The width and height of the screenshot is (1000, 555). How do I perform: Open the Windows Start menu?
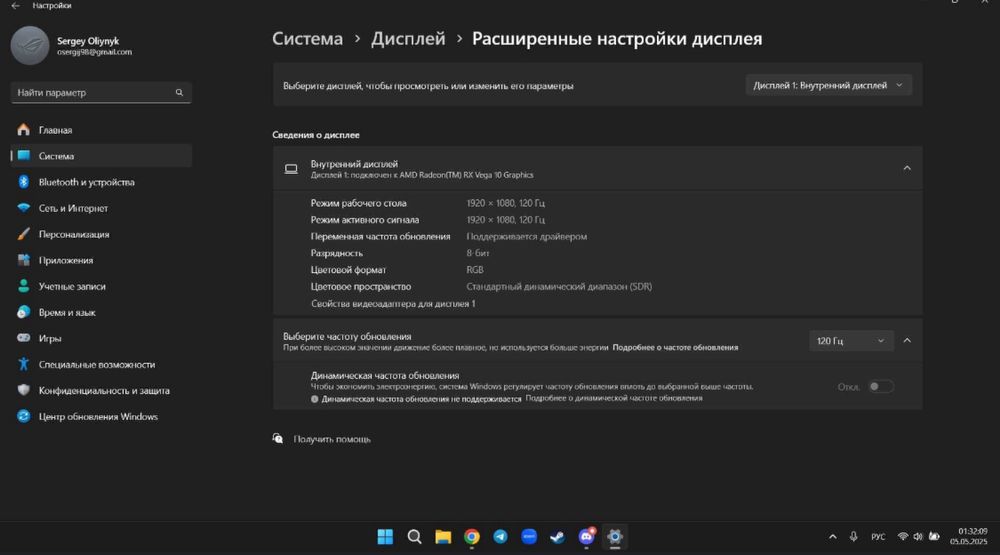385,537
